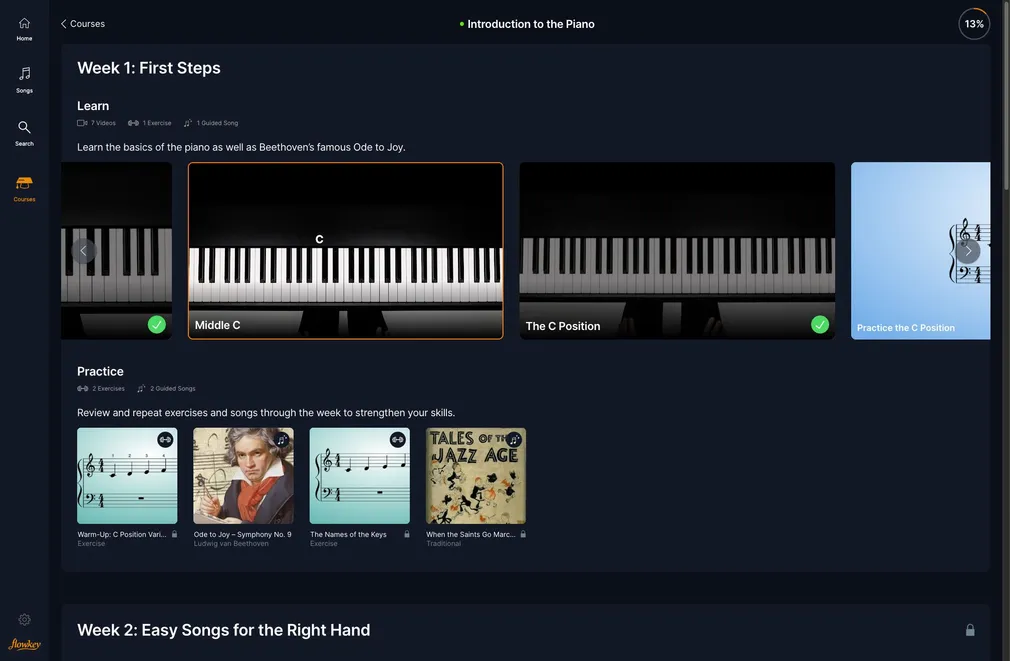This screenshot has width=1010, height=661.
Task: Click the Review and repeat exercises description
Action: 266,413
